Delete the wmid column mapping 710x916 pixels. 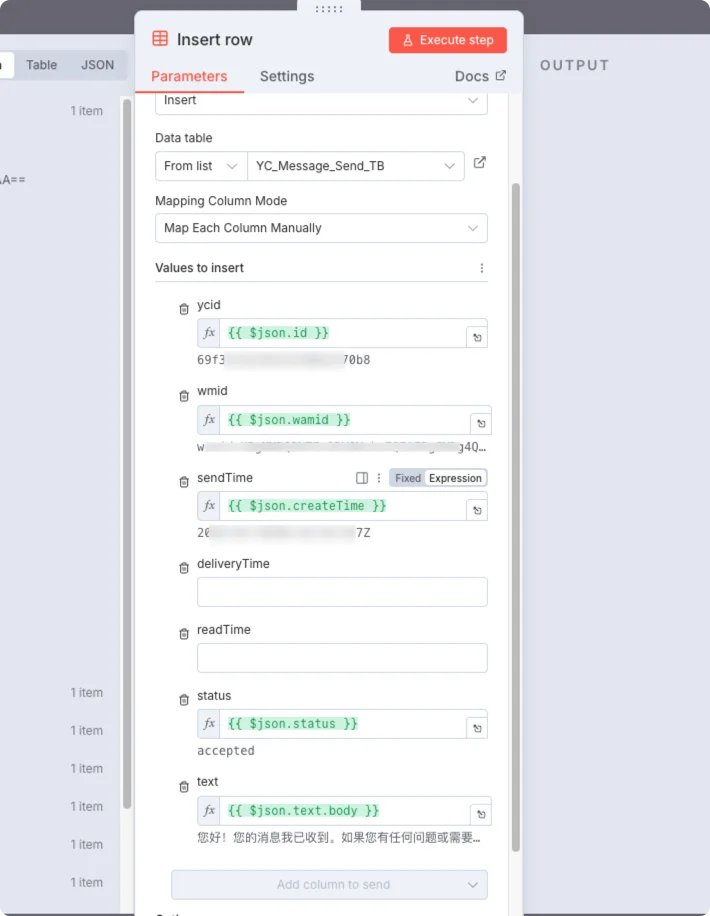[184, 396]
